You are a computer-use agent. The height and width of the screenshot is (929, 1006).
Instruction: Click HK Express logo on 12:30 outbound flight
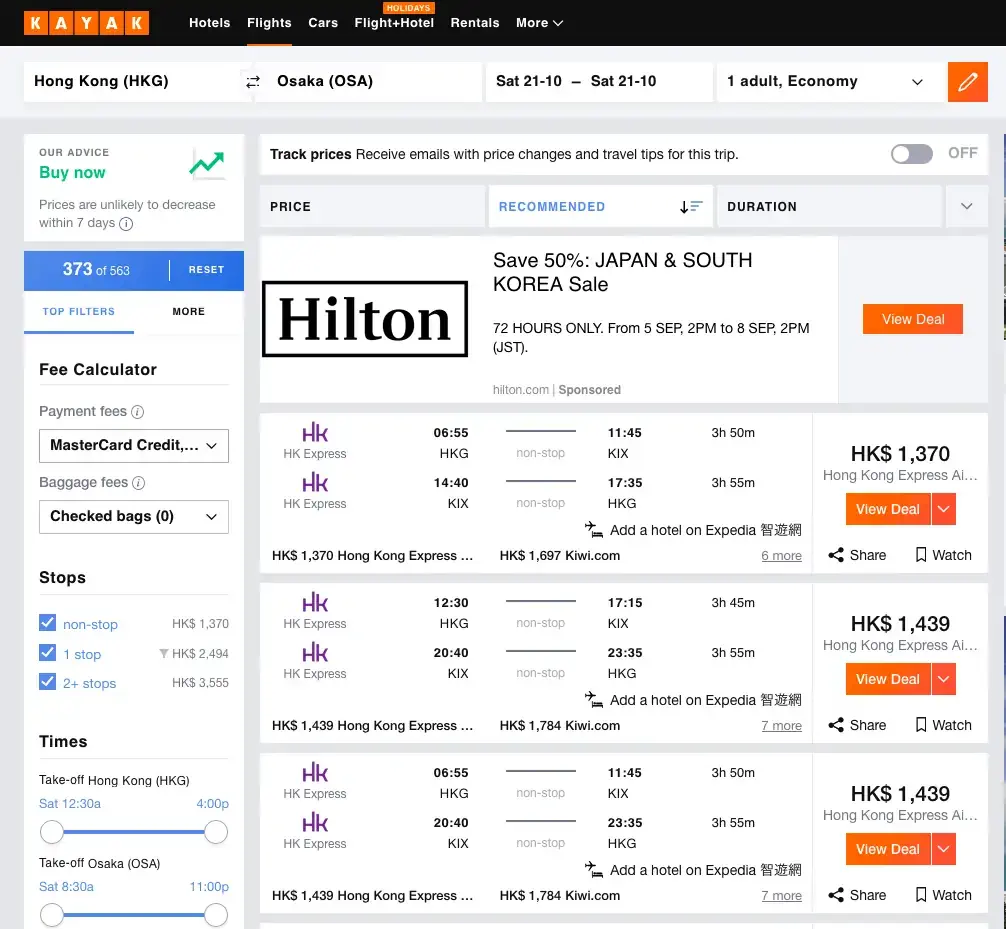(315, 602)
